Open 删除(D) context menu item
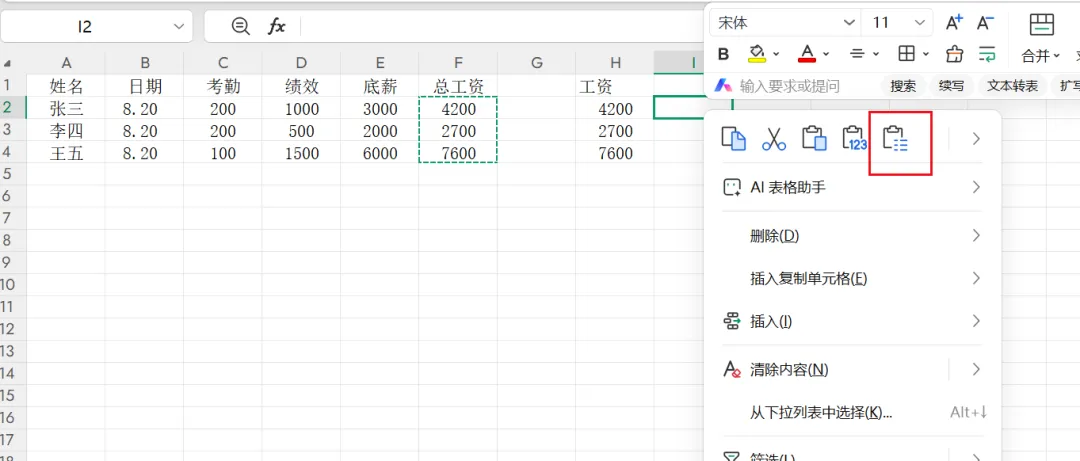 coord(853,236)
